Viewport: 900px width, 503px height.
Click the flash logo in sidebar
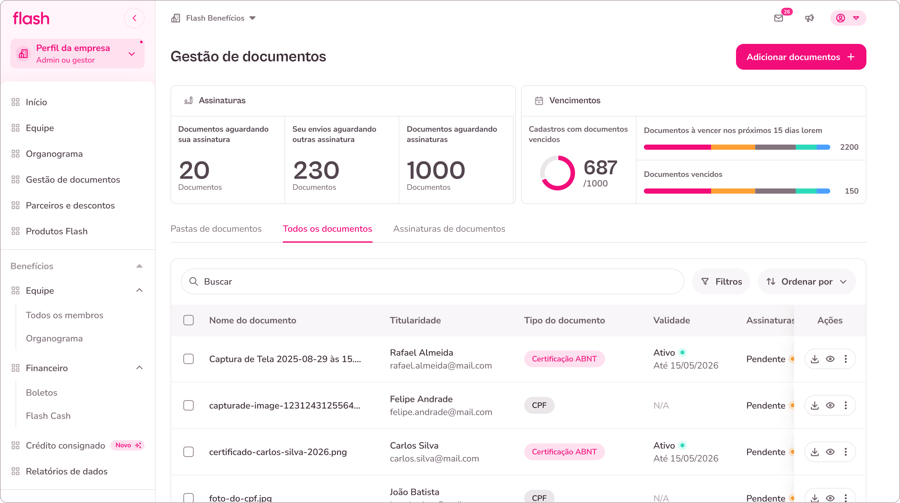pyautogui.click(x=31, y=18)
